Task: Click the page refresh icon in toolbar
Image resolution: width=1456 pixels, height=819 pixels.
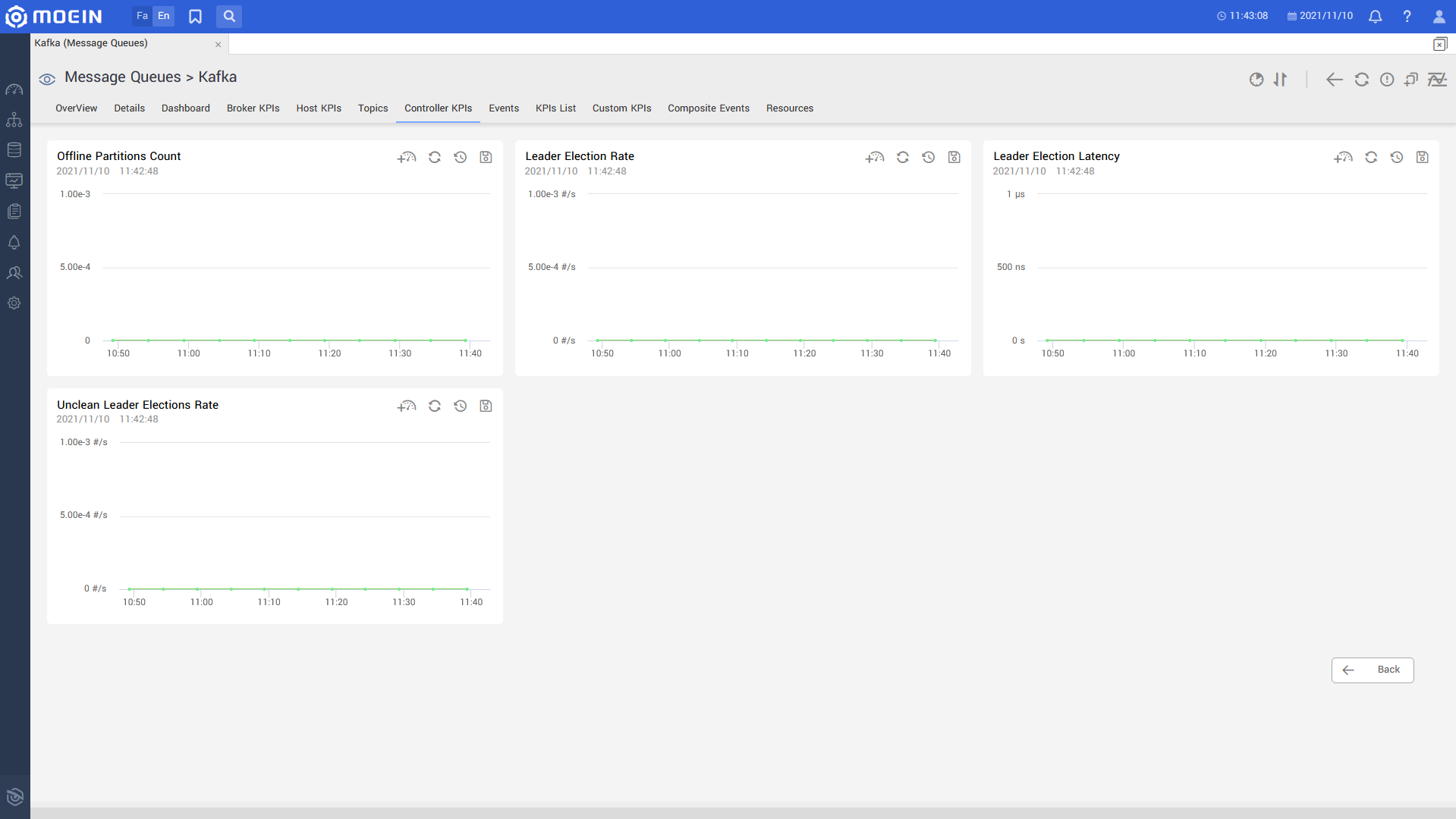Action: 1362,80
